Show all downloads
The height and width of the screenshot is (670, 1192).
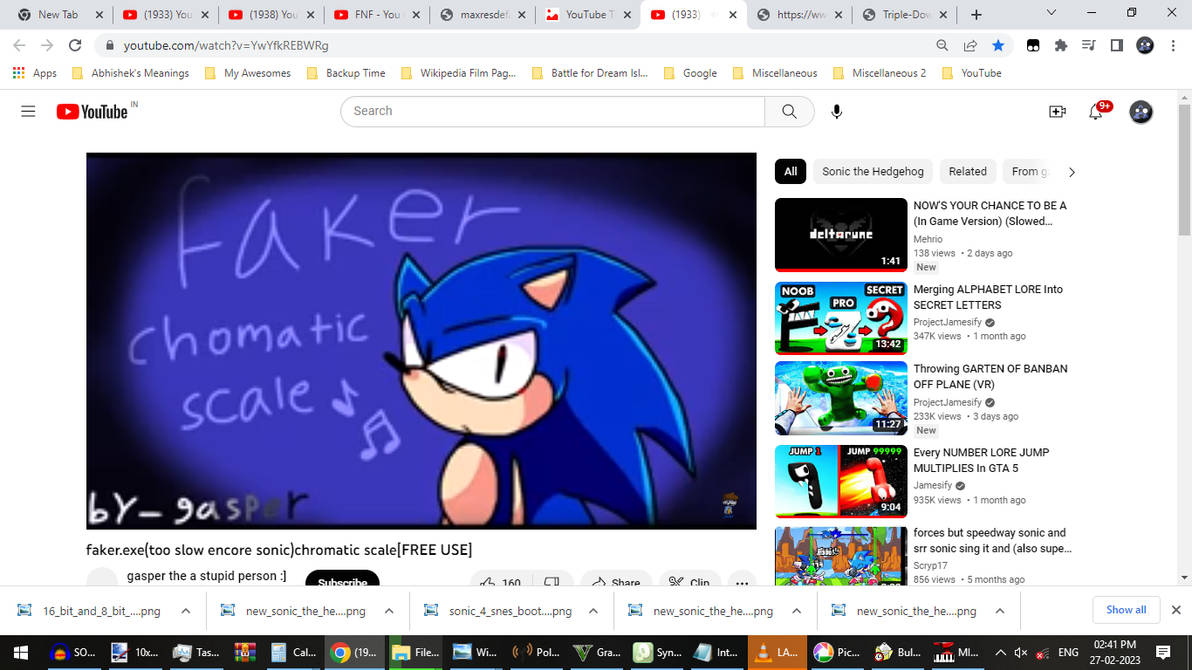[1126, 610]
